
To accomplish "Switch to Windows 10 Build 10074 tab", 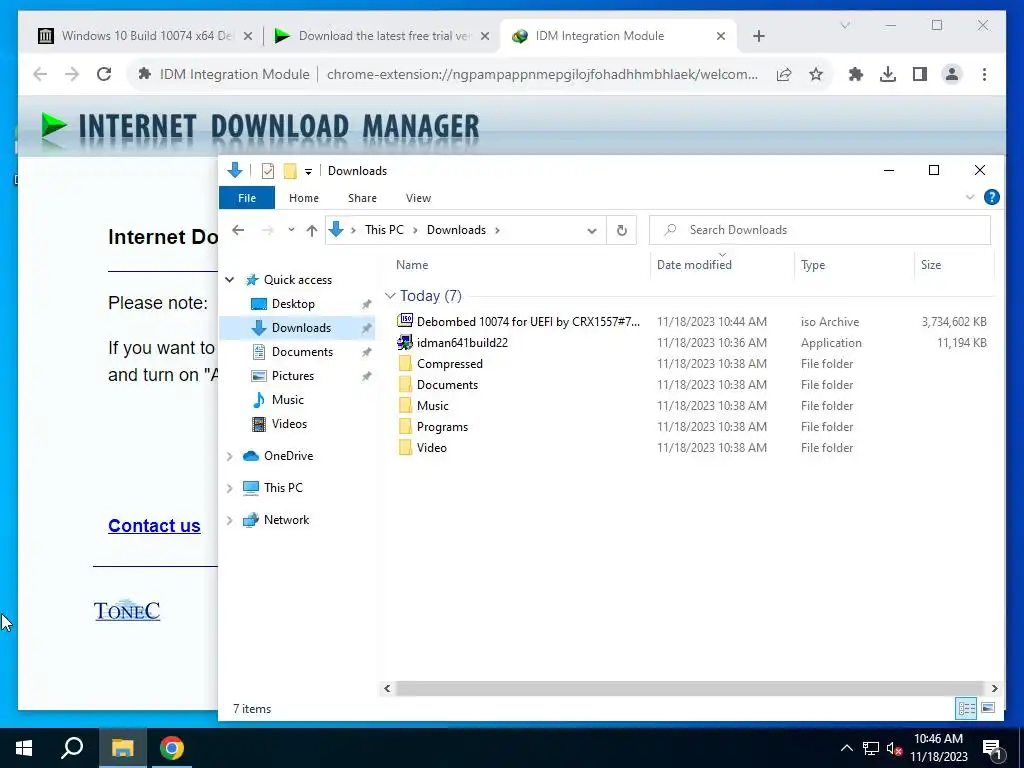I will (144, 36).
